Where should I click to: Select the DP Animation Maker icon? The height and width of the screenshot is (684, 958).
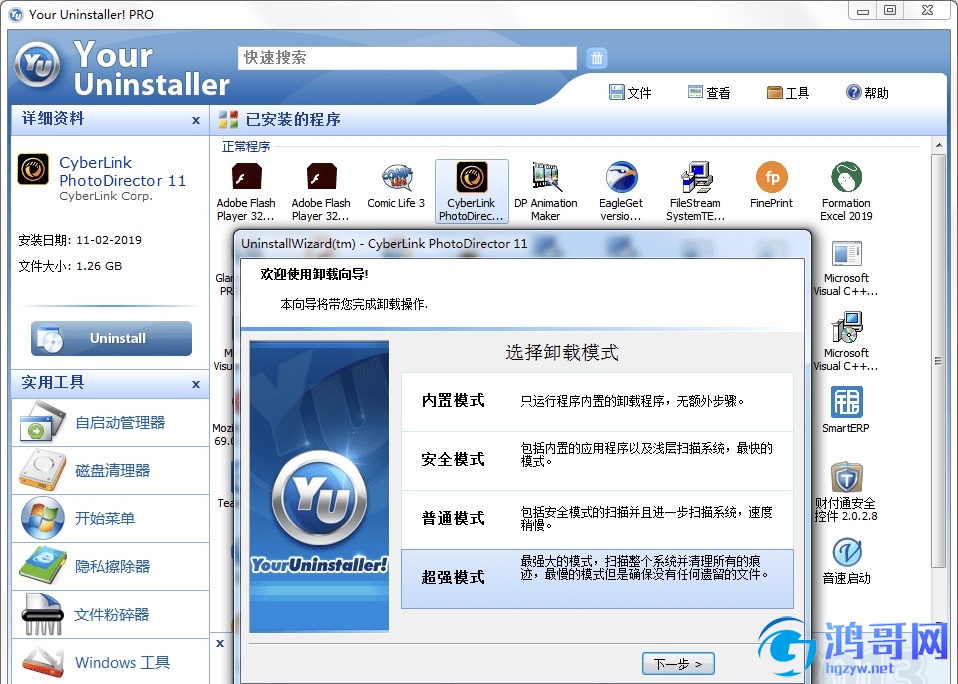546,177
